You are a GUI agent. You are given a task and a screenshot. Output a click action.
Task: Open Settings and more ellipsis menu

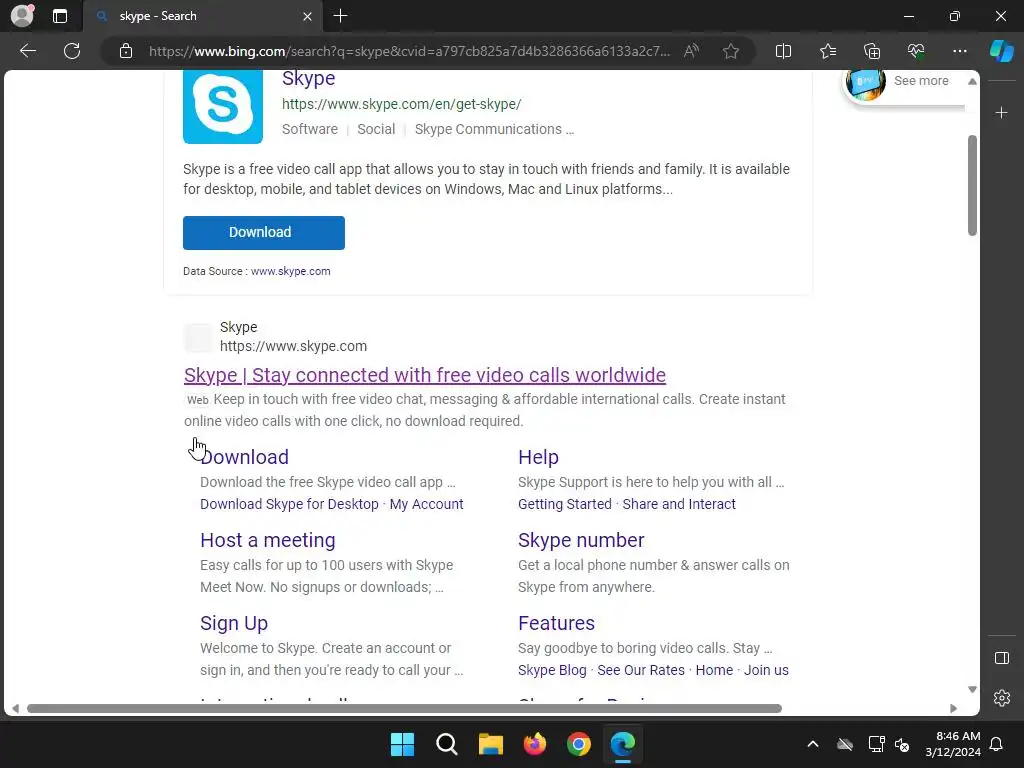tap(959, 51)
